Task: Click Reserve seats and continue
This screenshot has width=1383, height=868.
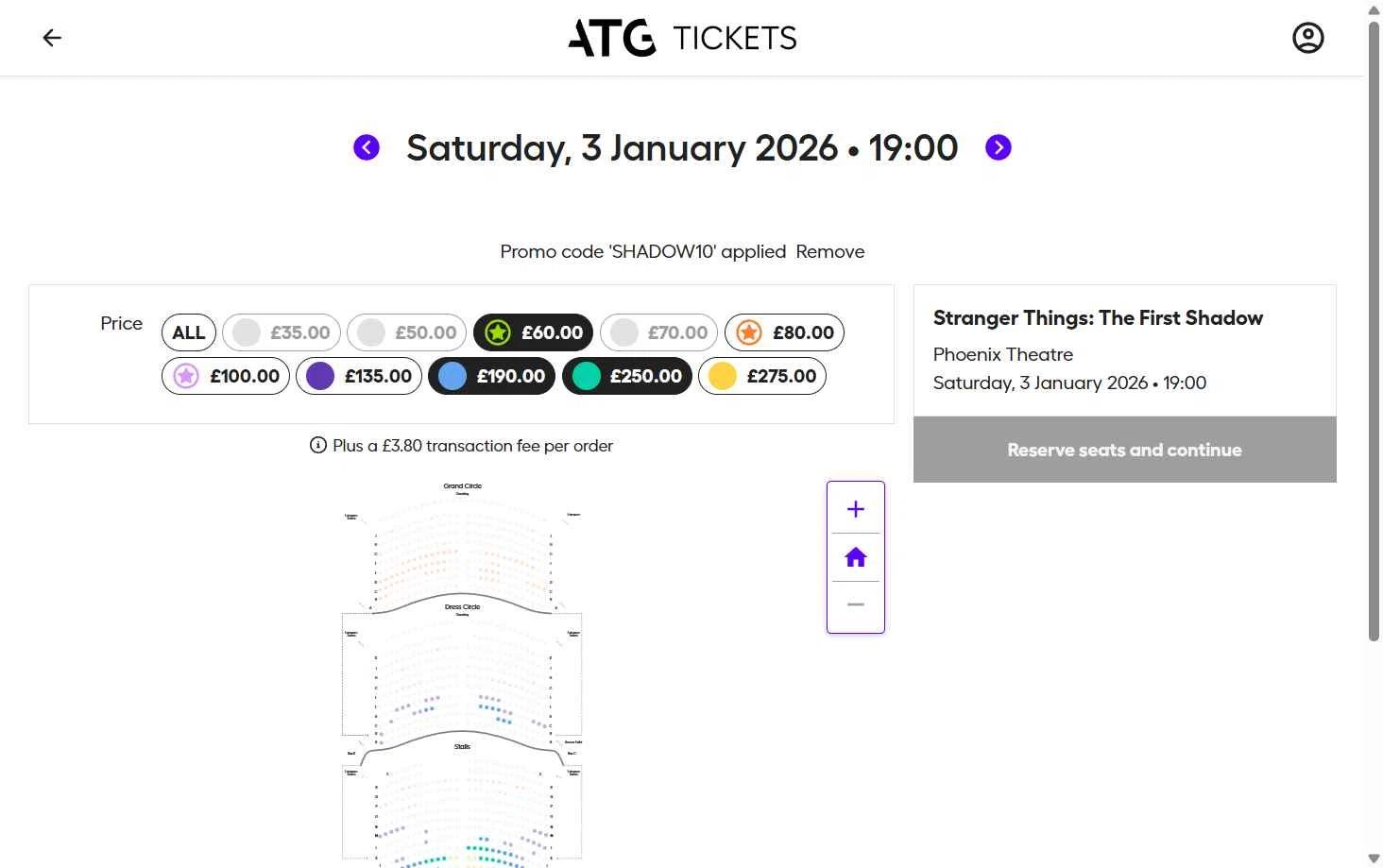Action: tap(1124, 450)
